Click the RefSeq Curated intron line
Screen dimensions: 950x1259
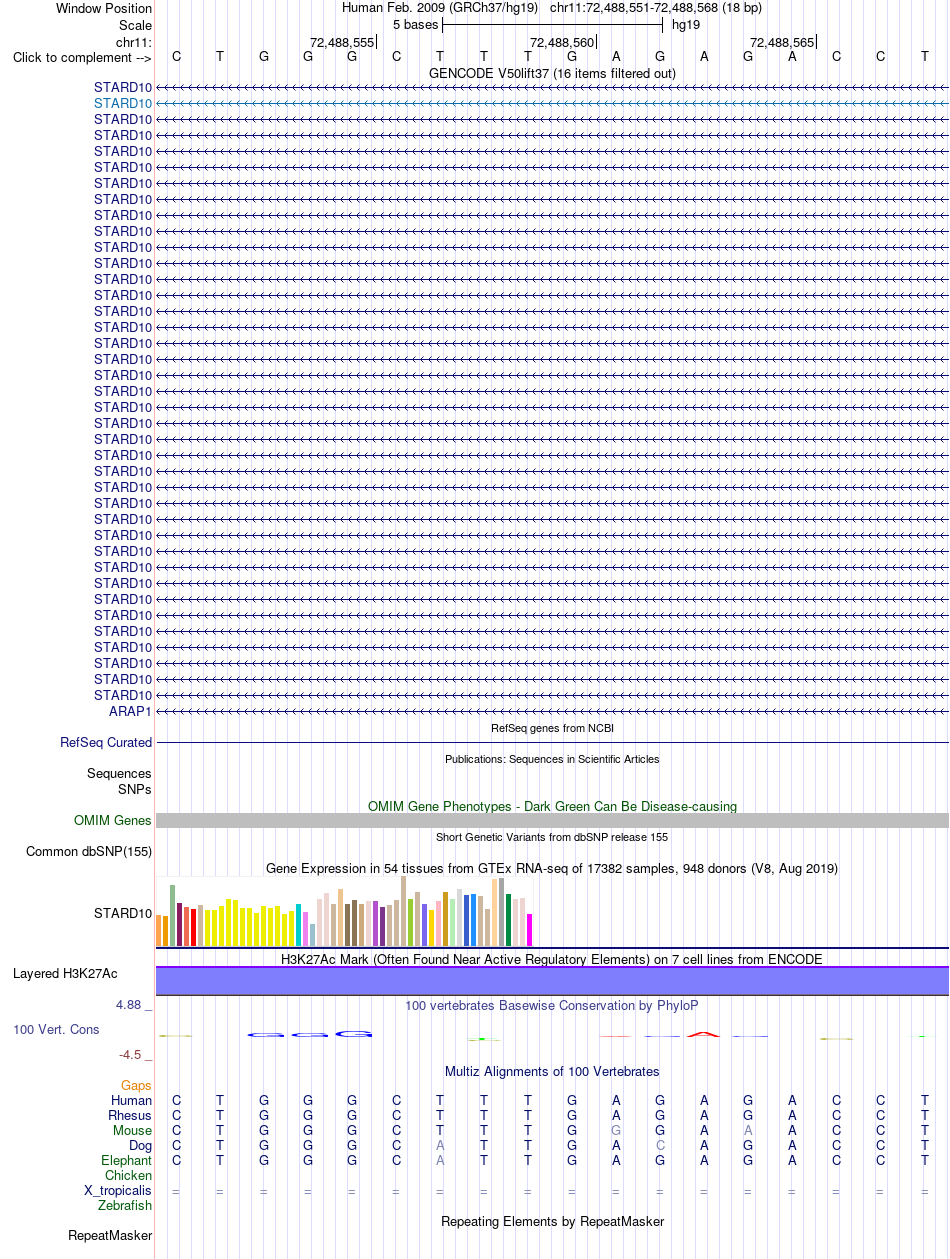click(552, 743)
